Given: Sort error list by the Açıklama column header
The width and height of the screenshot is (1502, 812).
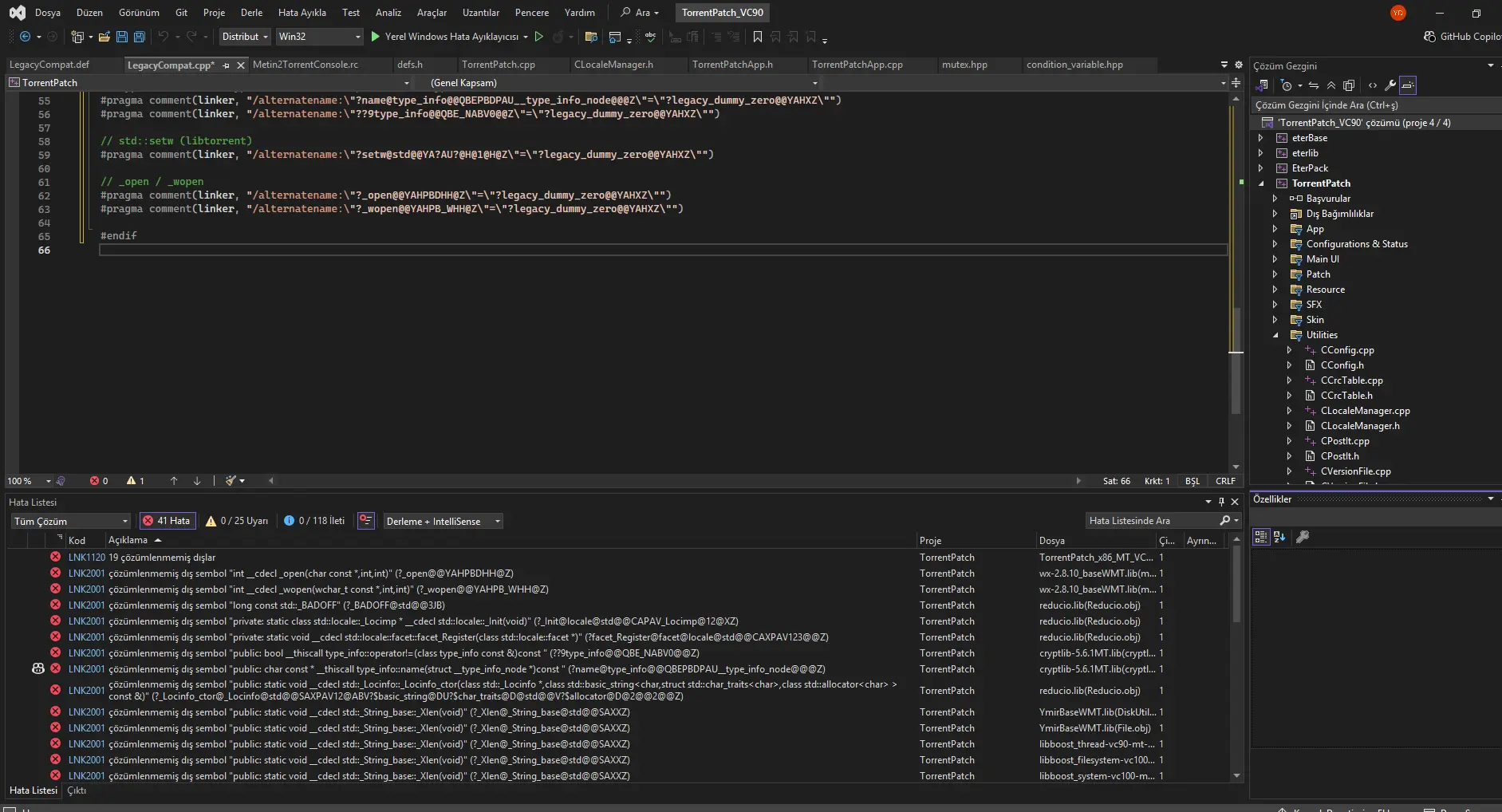Looking at the screenshot, I should coord(128,540).
